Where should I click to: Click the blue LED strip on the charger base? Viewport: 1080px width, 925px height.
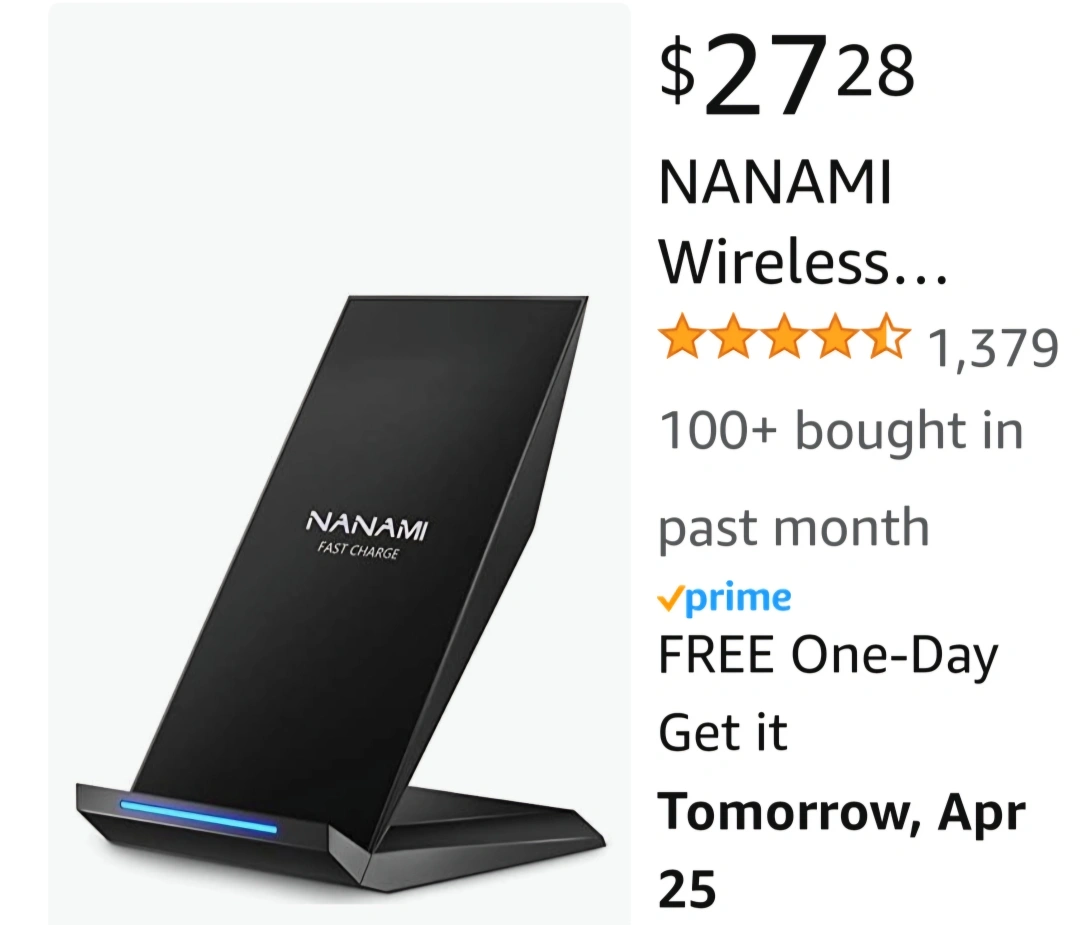tap(198, 817)
